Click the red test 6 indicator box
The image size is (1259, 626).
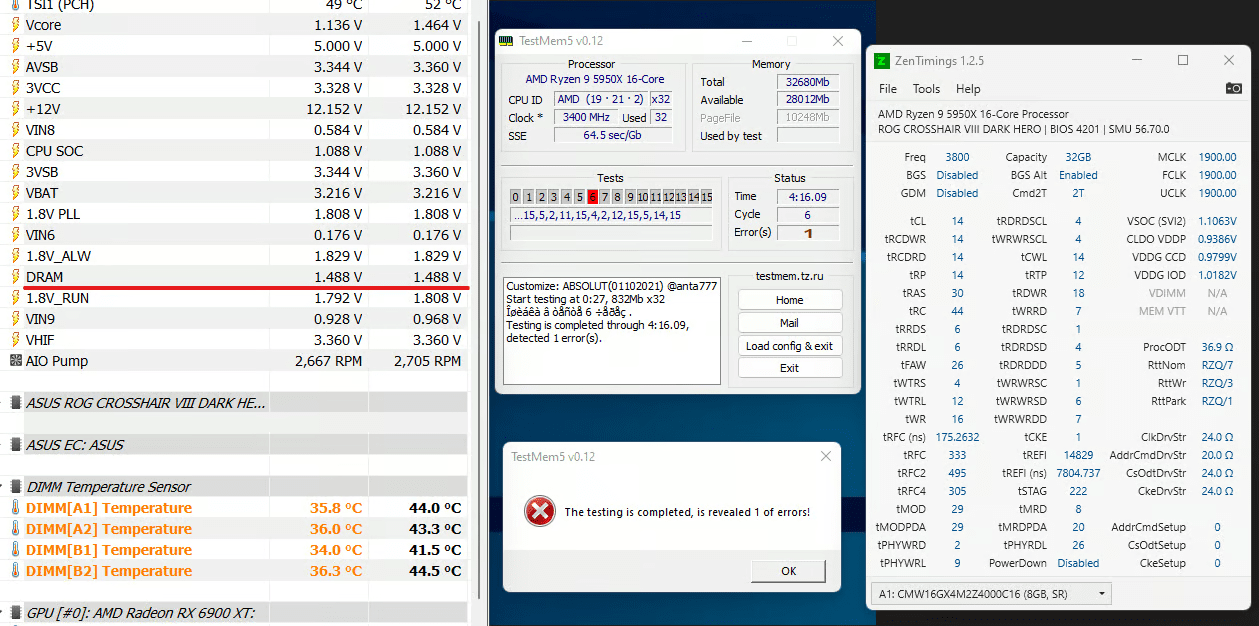[x=592, y=197]
